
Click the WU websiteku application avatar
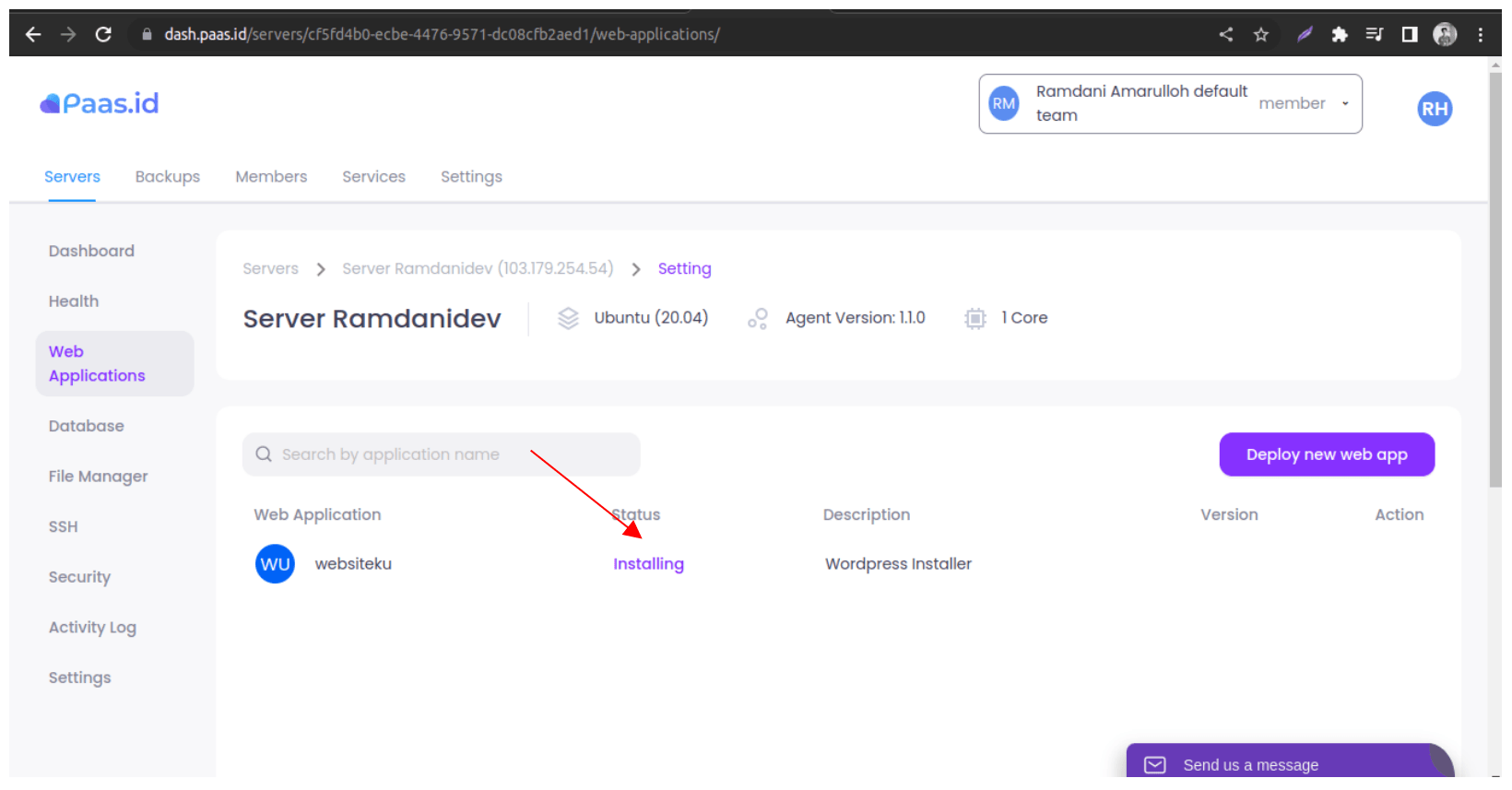(x=275, y=564)
